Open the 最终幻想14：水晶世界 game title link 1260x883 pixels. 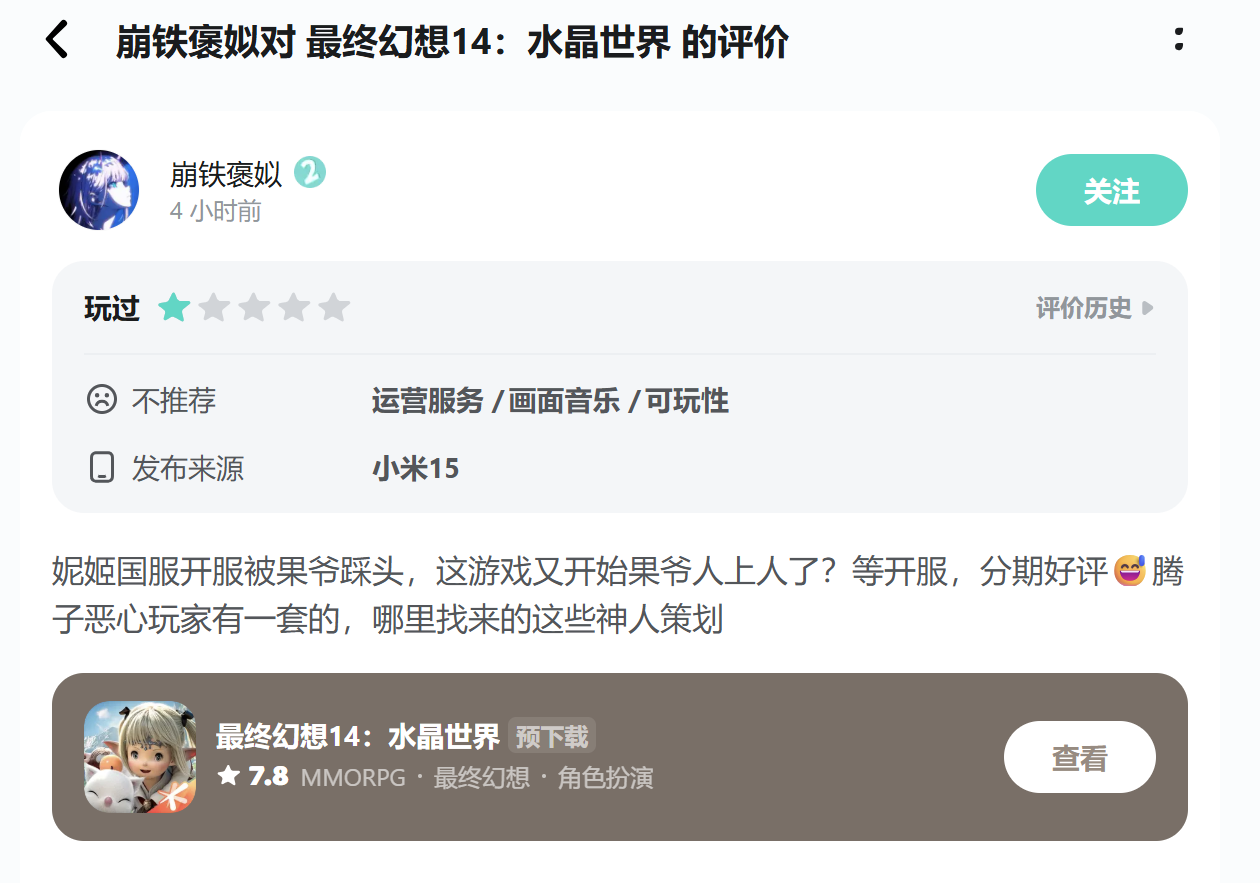358,737
